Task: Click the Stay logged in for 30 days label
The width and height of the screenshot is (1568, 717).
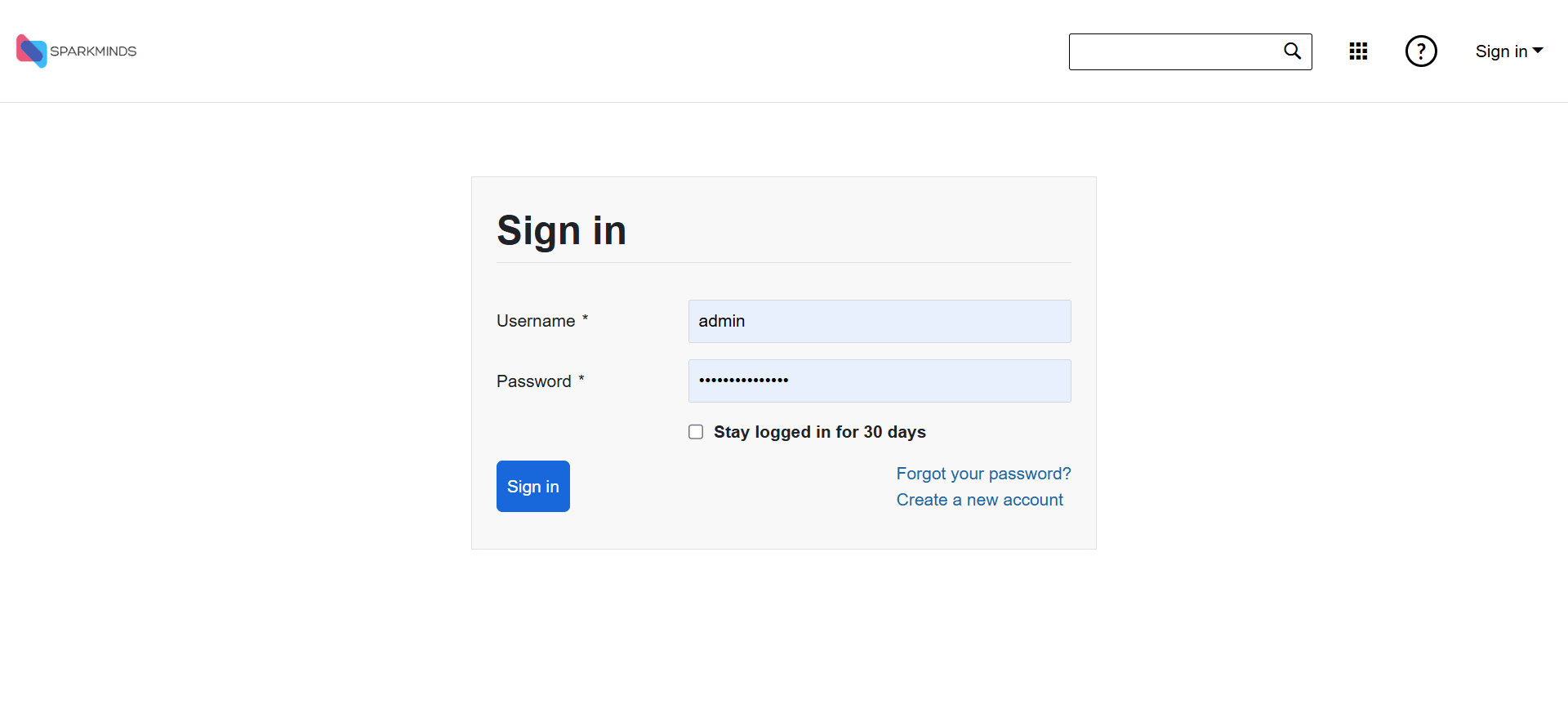Action: (x=819, y=432)
